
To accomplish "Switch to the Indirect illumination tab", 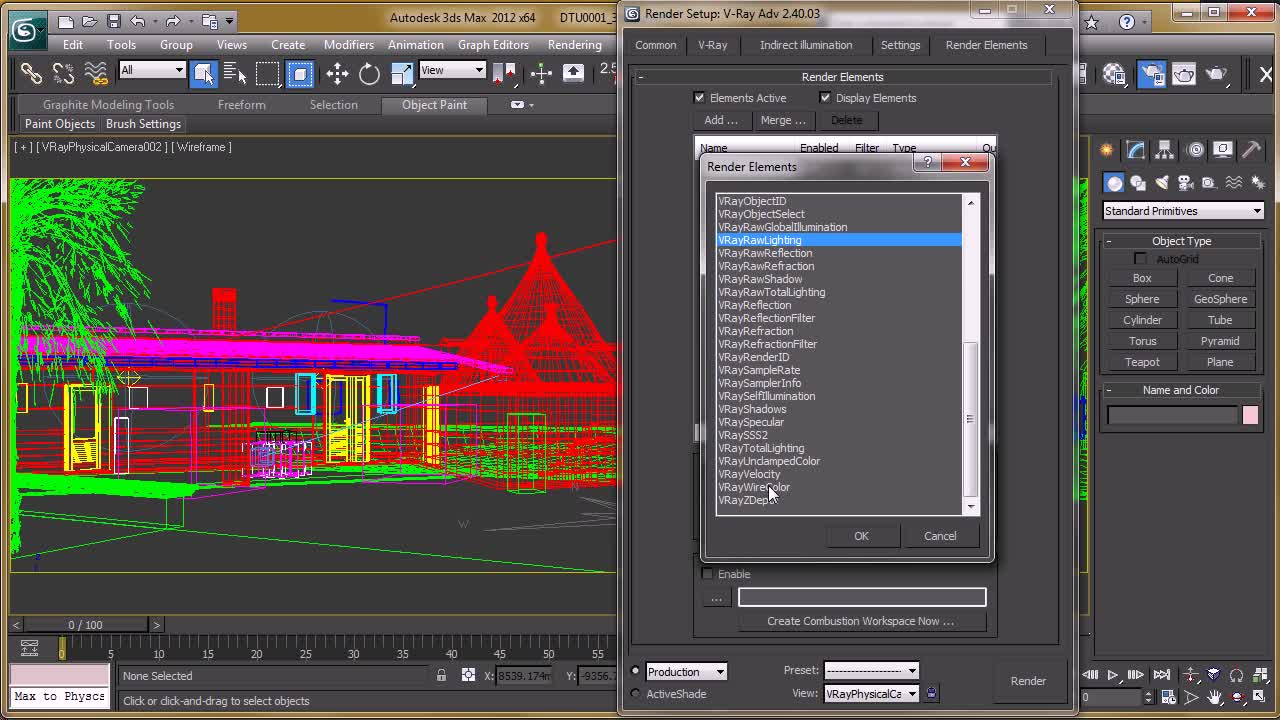I will tap(806, 45).
